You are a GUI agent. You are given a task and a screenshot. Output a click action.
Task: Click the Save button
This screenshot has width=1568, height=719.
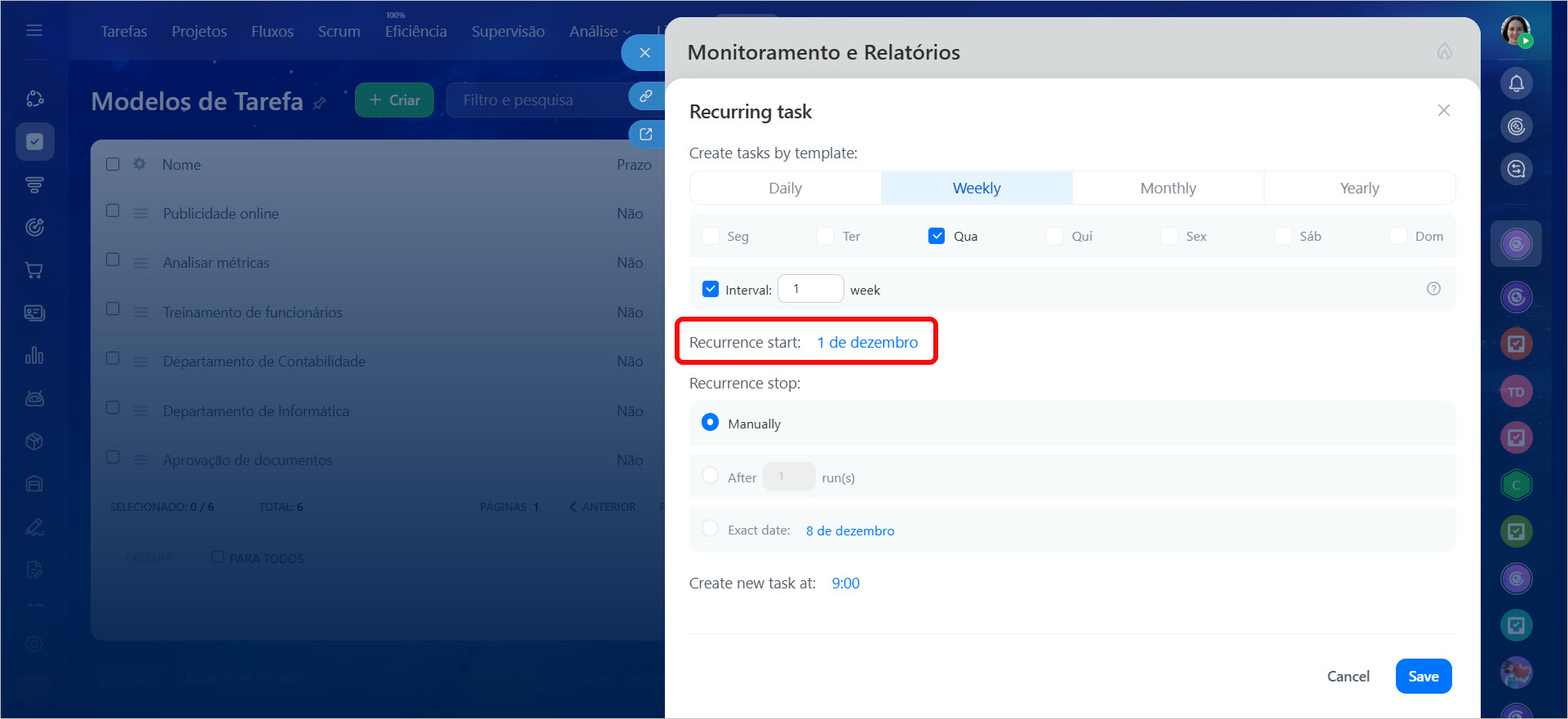tap(1423, 676)
